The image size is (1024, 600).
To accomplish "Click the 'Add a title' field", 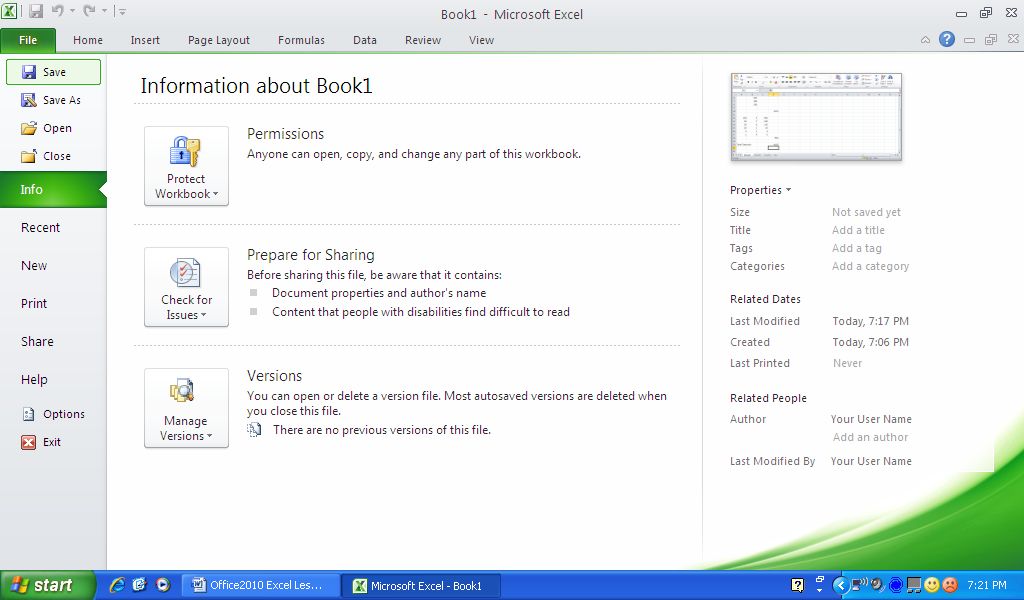I will pyautogui.click(x=858, y=230).
